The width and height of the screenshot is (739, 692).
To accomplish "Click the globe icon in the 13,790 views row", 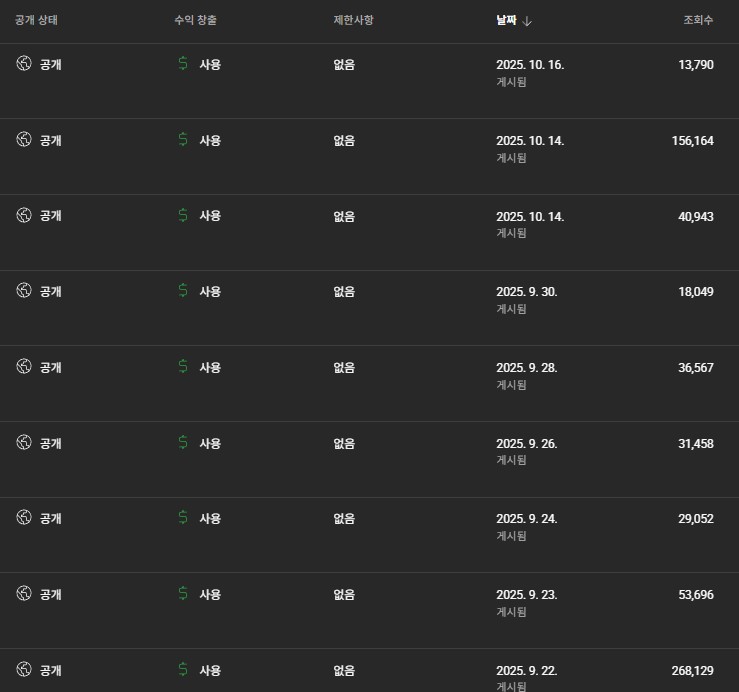I will coord(24,64).
